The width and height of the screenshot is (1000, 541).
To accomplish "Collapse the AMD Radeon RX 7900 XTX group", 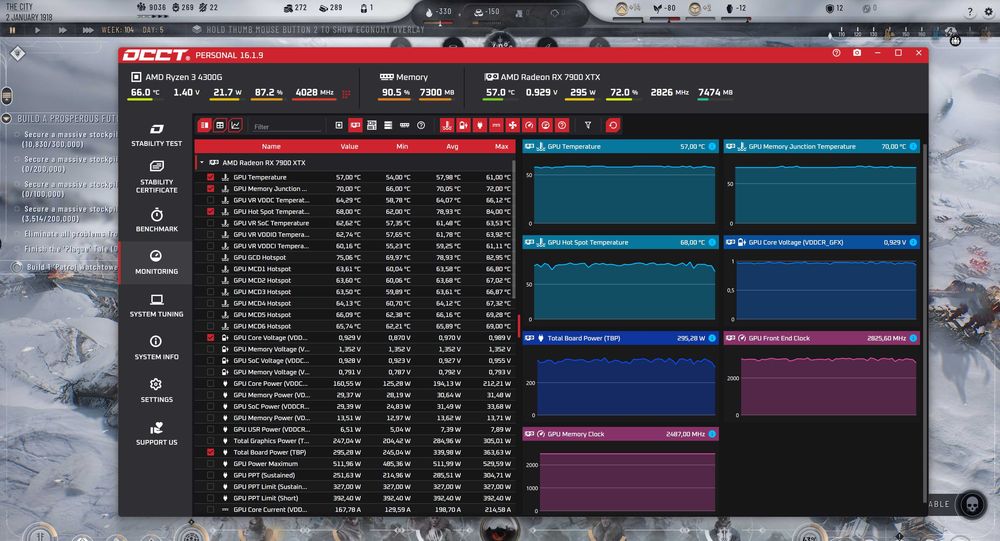I will point(202,163).
